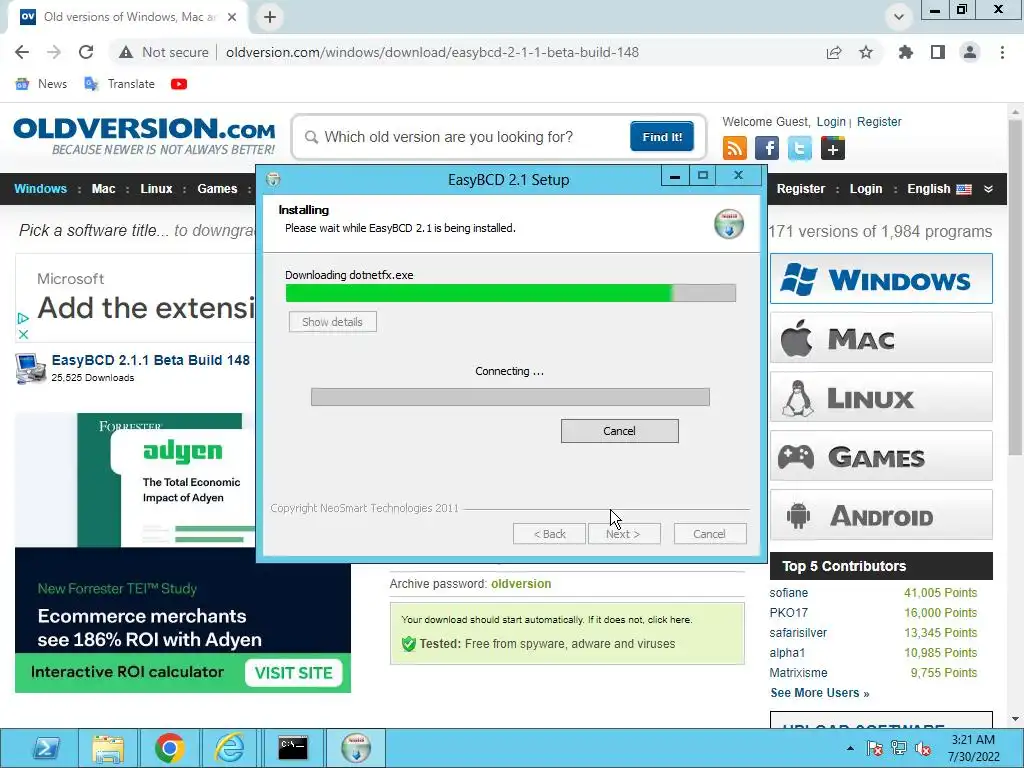Open the Chrome profile avatar

[x=970, y=52]
